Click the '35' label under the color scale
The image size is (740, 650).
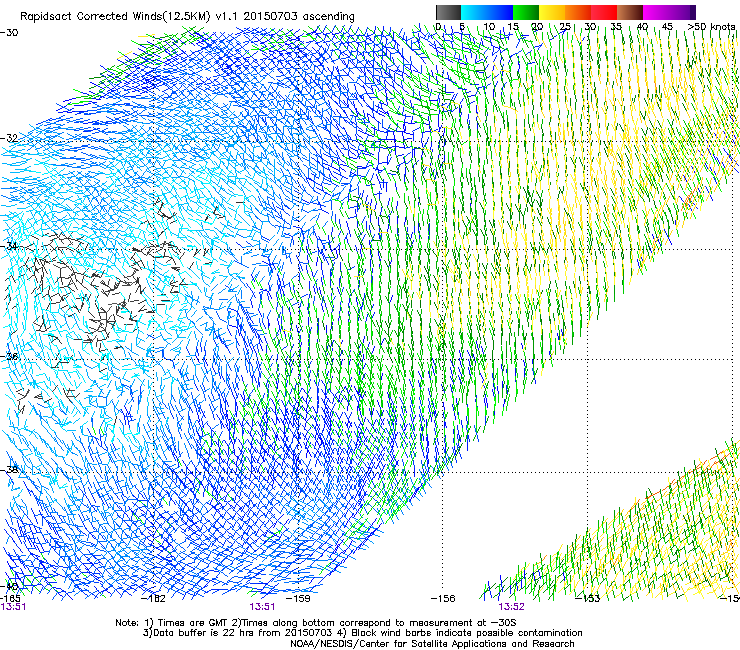pyautogui.click(x=616, y=26)
